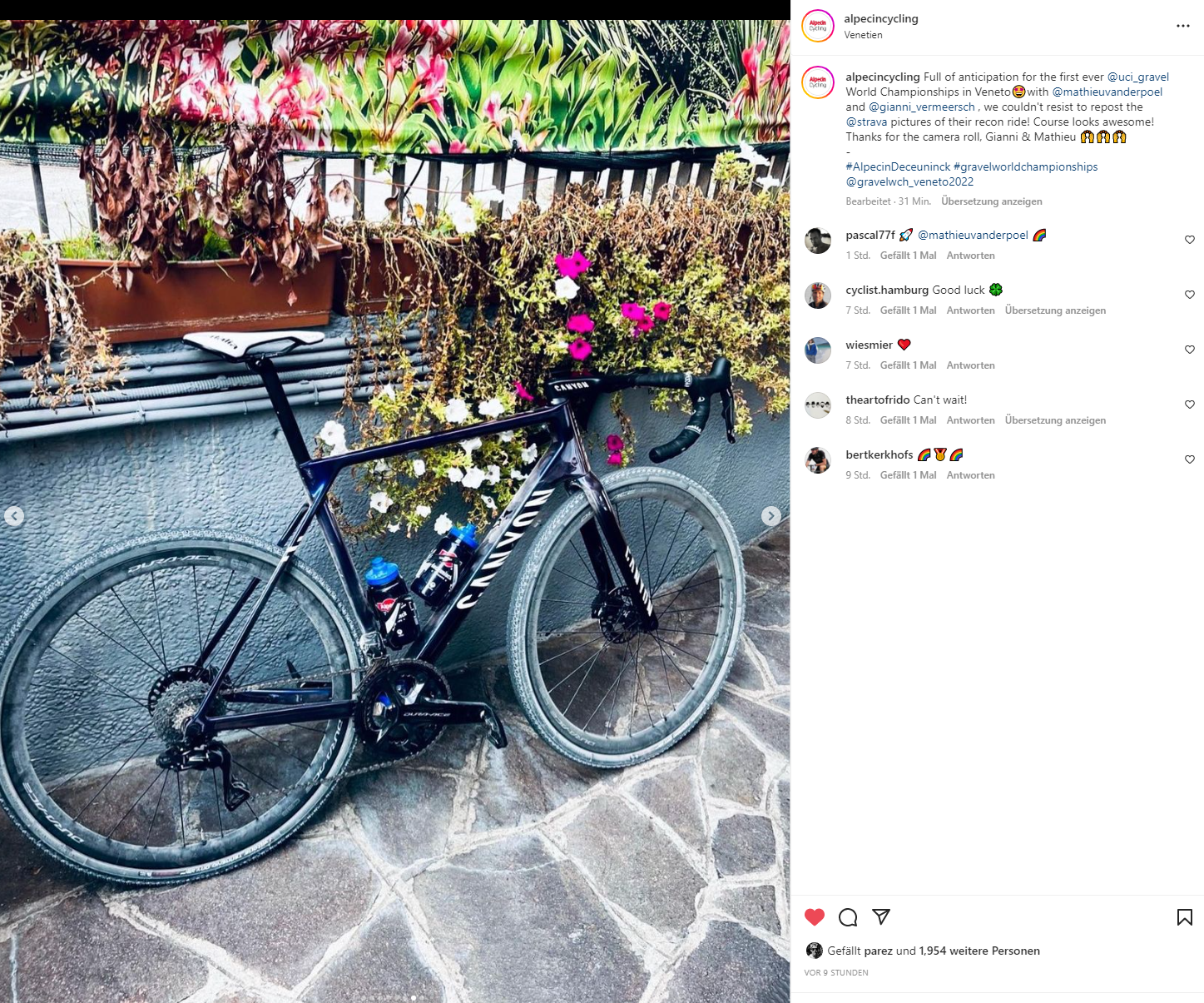View the 1,954 weitere Personen likes list

coord(979,951)
